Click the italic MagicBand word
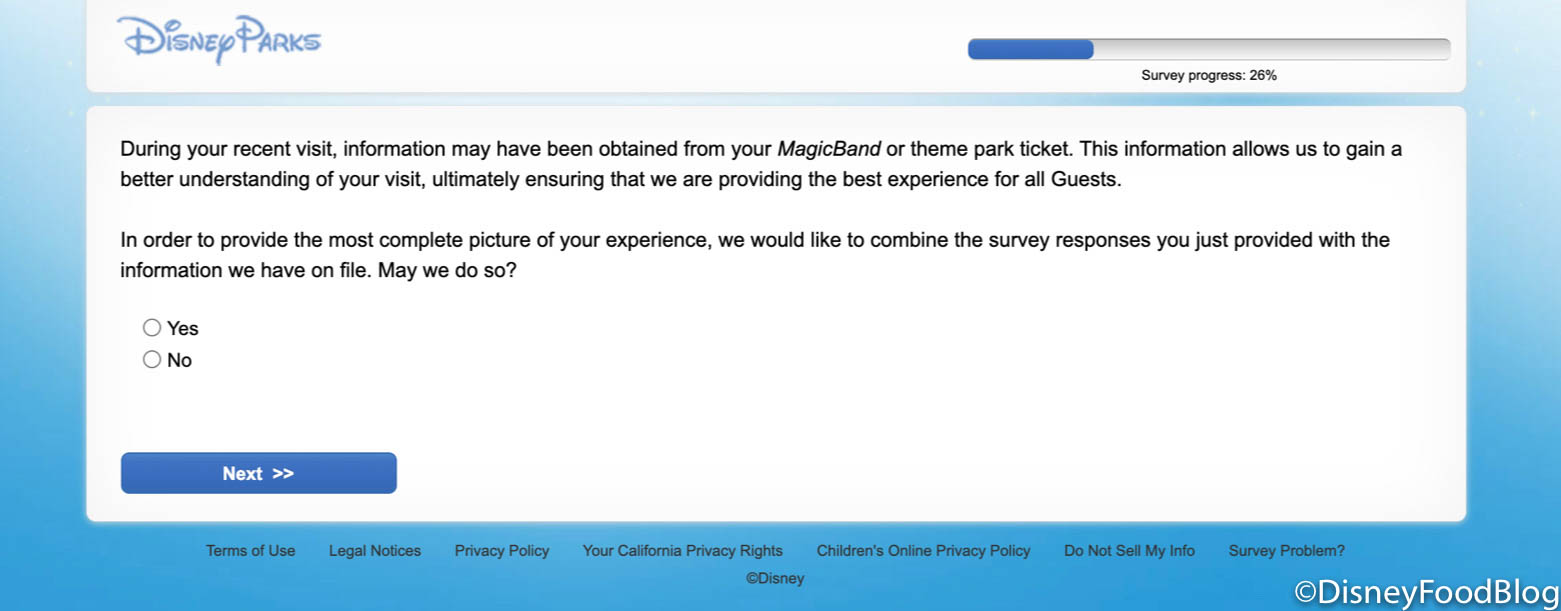Image resolution: width=1561 pixels, height=611 pixels. click(x=829, y=150)
